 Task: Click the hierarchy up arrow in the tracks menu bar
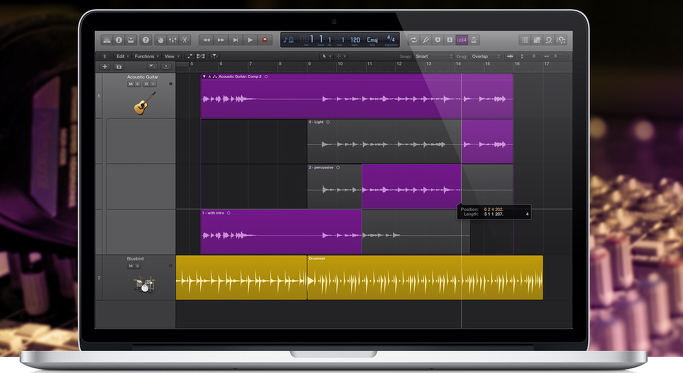coord(105,56)
